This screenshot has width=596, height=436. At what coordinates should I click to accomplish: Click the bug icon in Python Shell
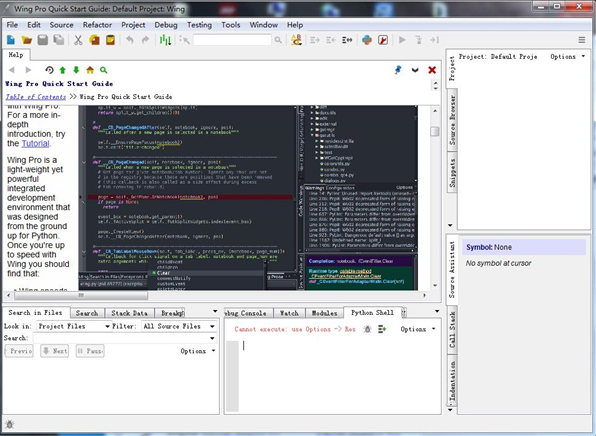367,329
